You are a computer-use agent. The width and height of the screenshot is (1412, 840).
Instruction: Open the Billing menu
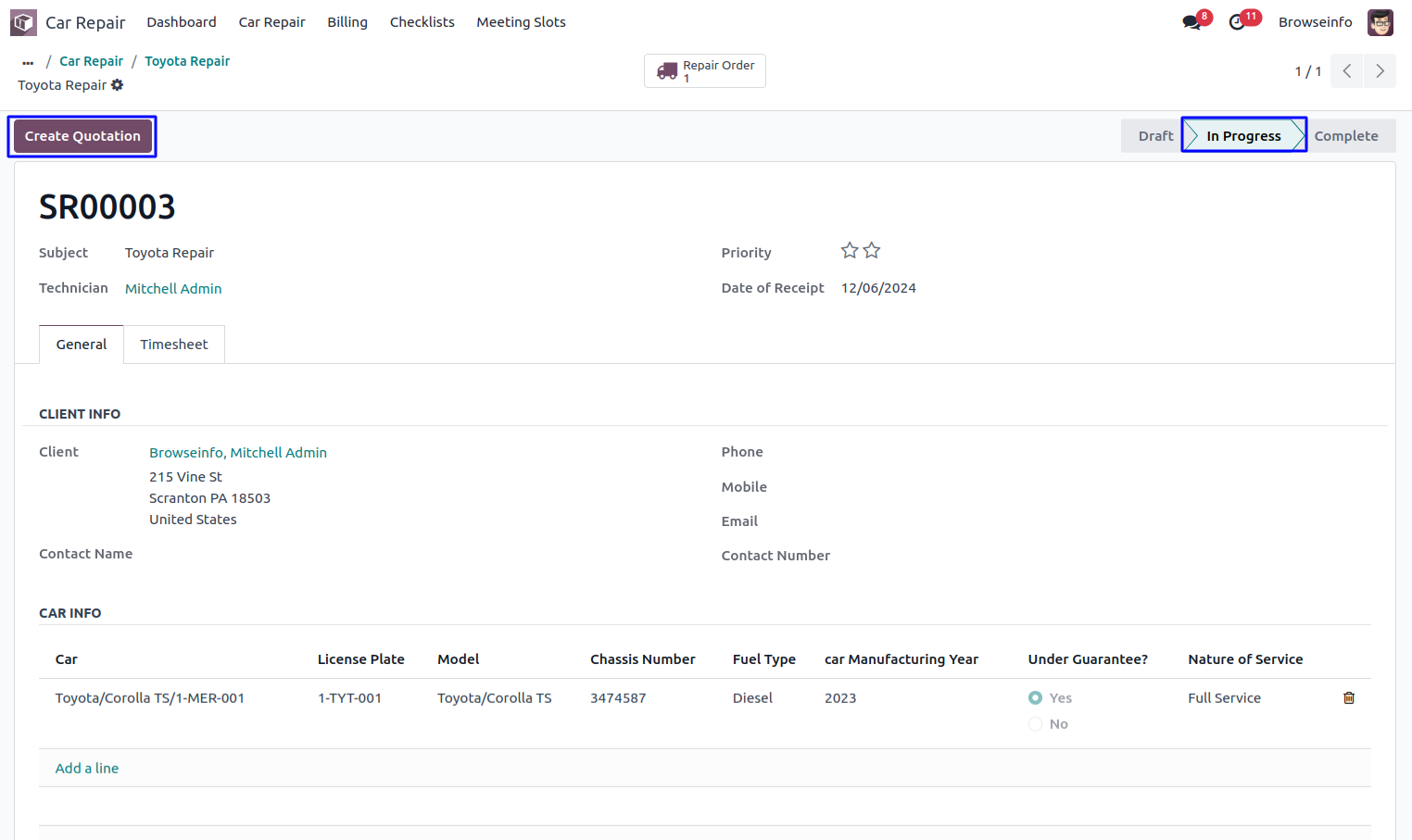tap(347, 22)
